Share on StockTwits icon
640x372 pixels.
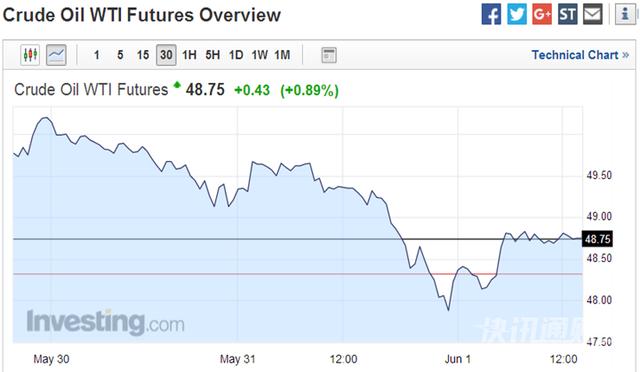pyautogui.click(x=567, y=14)
